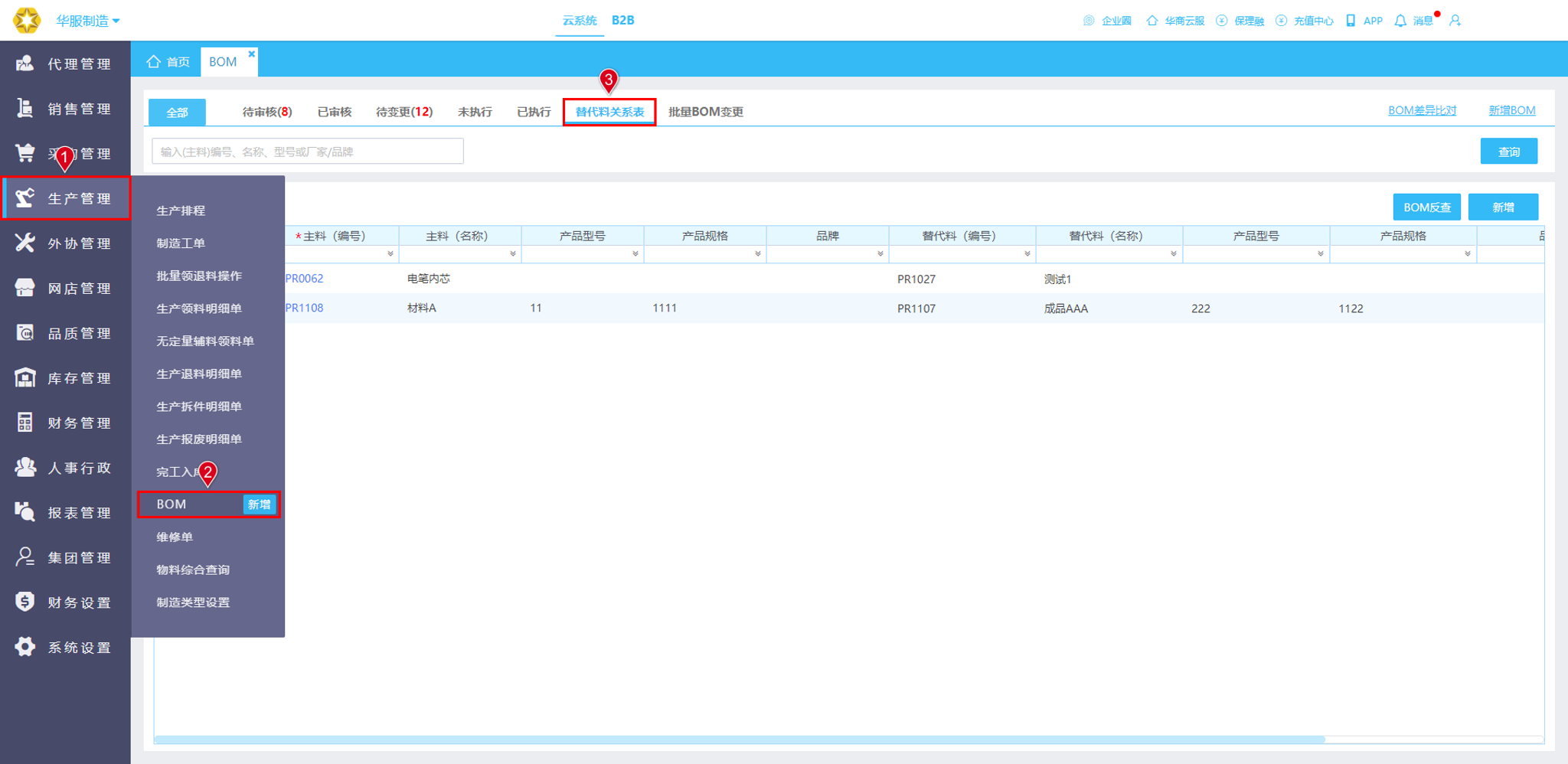The width and height of the screenshot is (1568, 764).
Task: Expand the 华服制造 company dropdown
Action: (87, 21)
